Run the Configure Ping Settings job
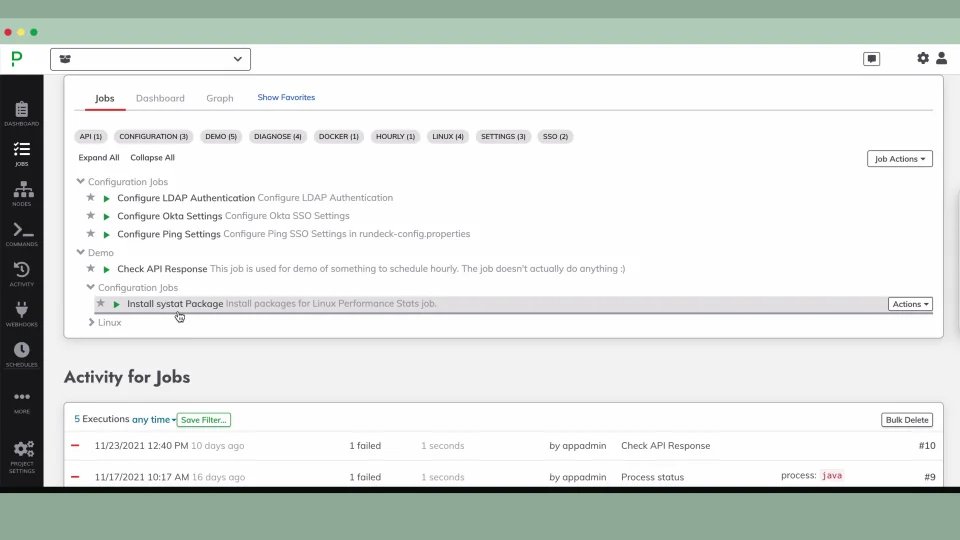This screenshot has width=960, height=540. (x=107, y=234)
